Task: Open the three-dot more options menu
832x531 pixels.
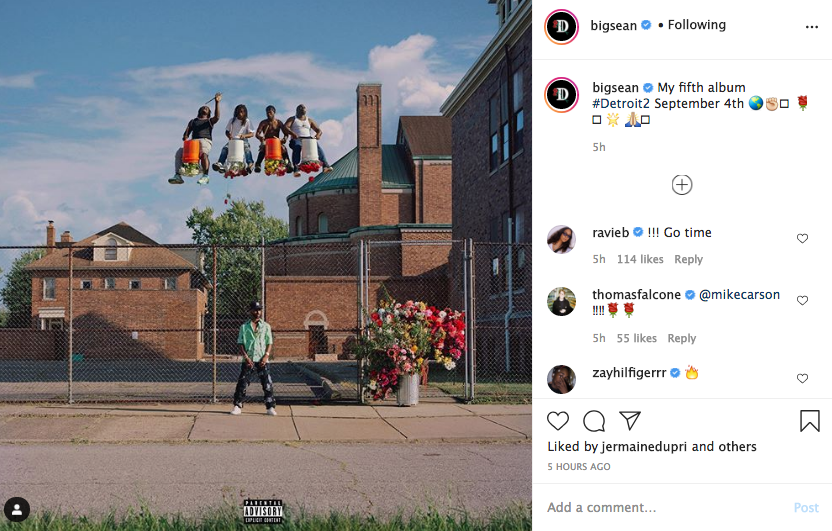Action: 812,27
